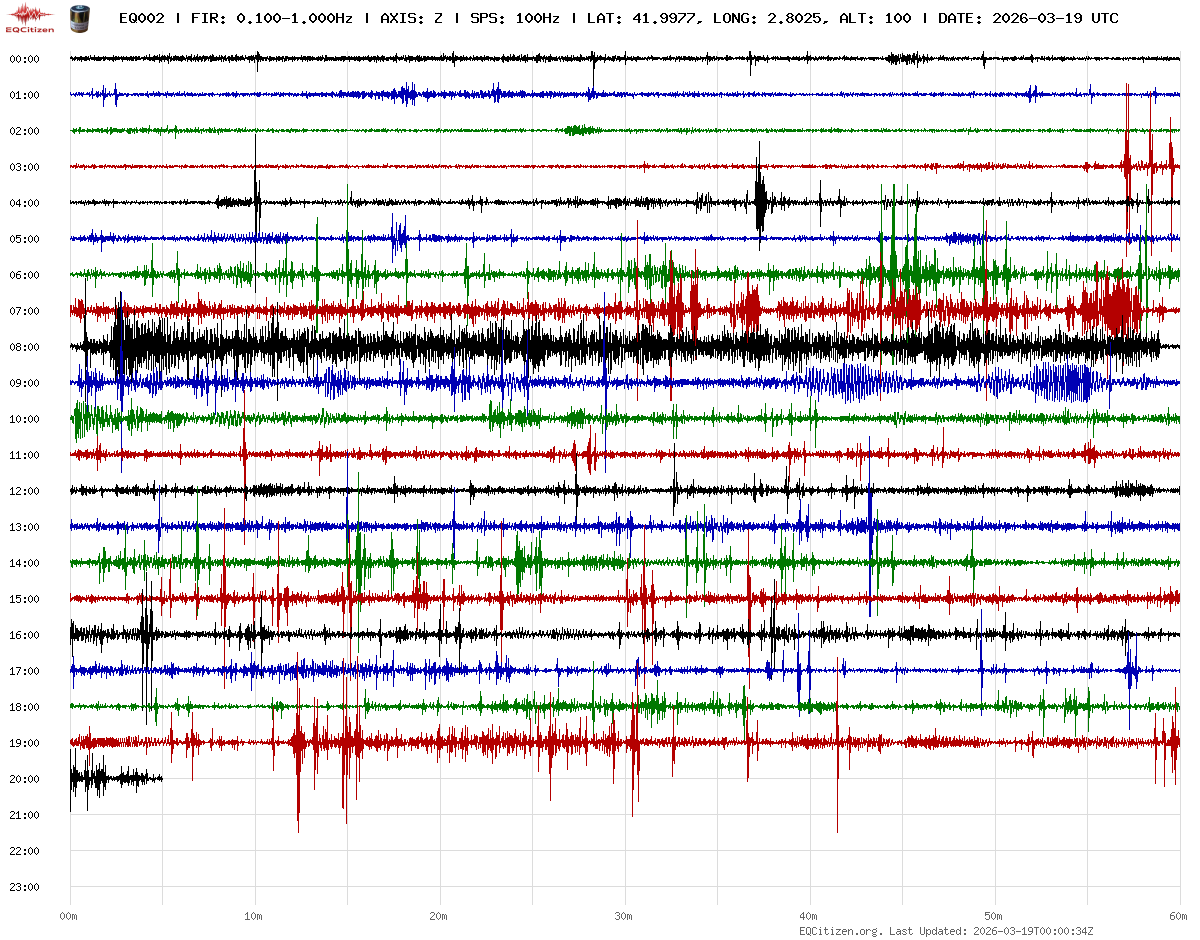Click the EQ002 station ID in the header

[x=141, y=18]
